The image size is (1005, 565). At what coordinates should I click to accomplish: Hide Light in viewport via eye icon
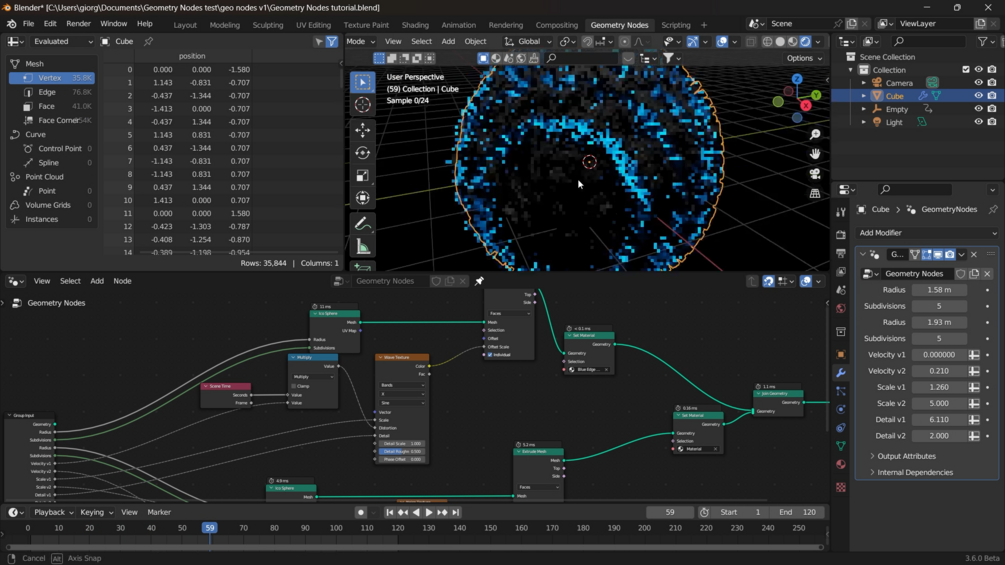point(978,122)
